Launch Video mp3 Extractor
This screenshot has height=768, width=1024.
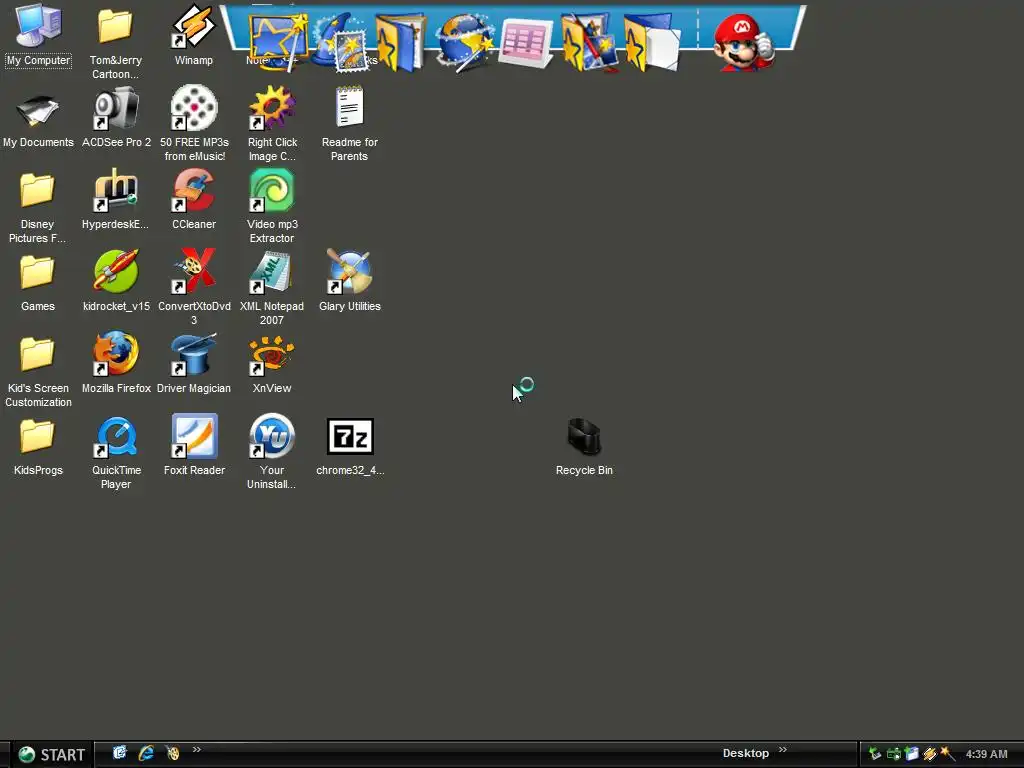tap(272, 206)
